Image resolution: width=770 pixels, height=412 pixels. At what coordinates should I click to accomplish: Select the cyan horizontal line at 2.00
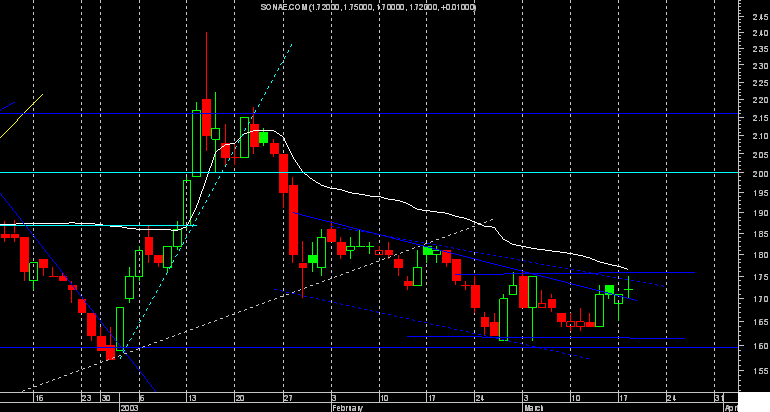tap(368, 172)
